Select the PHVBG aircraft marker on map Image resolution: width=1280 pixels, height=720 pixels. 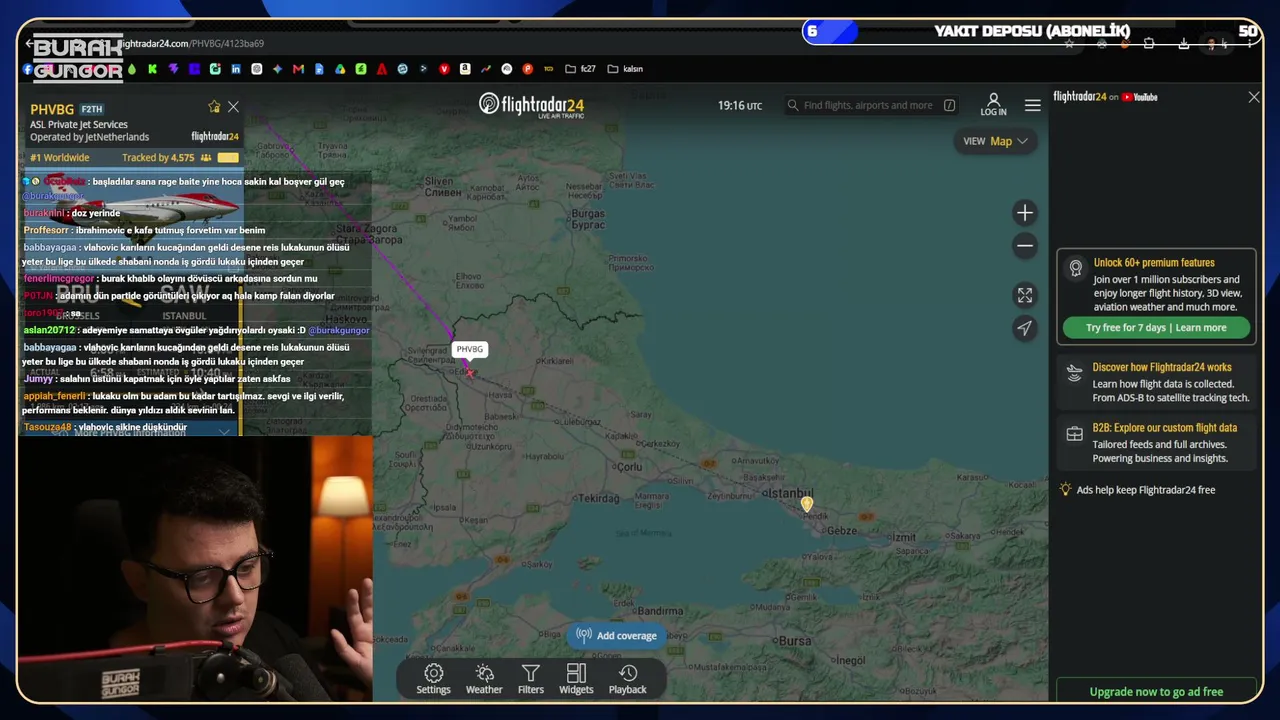coord(469,371)
